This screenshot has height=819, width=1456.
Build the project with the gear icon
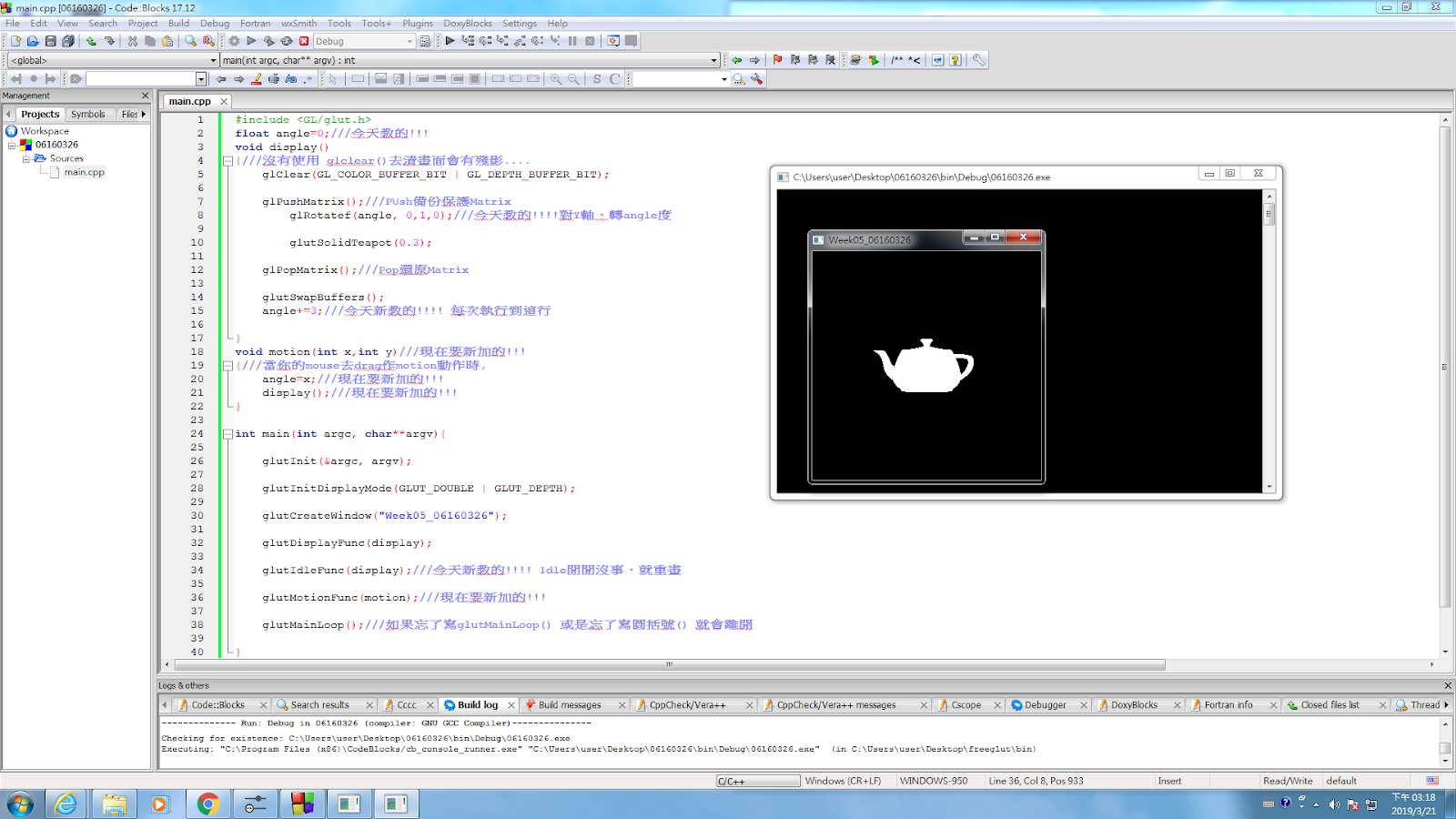click(234, 41)
